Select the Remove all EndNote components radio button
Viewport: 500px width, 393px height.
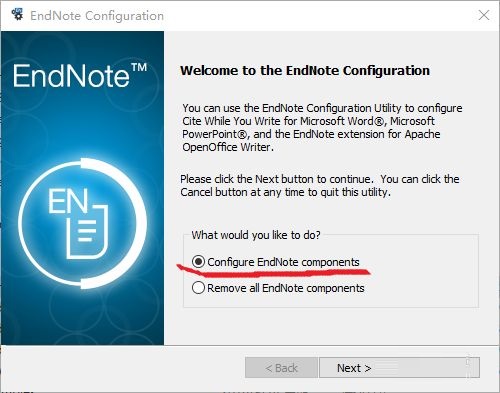click(198, 288)
